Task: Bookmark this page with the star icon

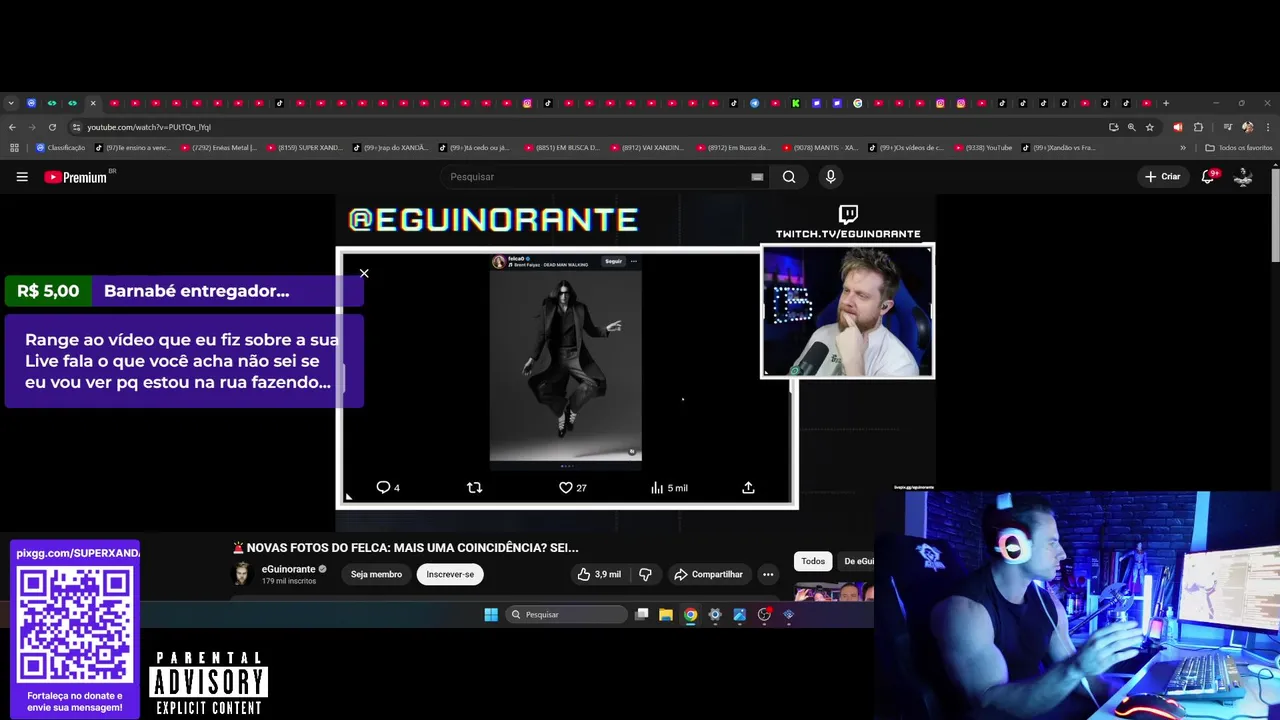Action: point(1150,127)
